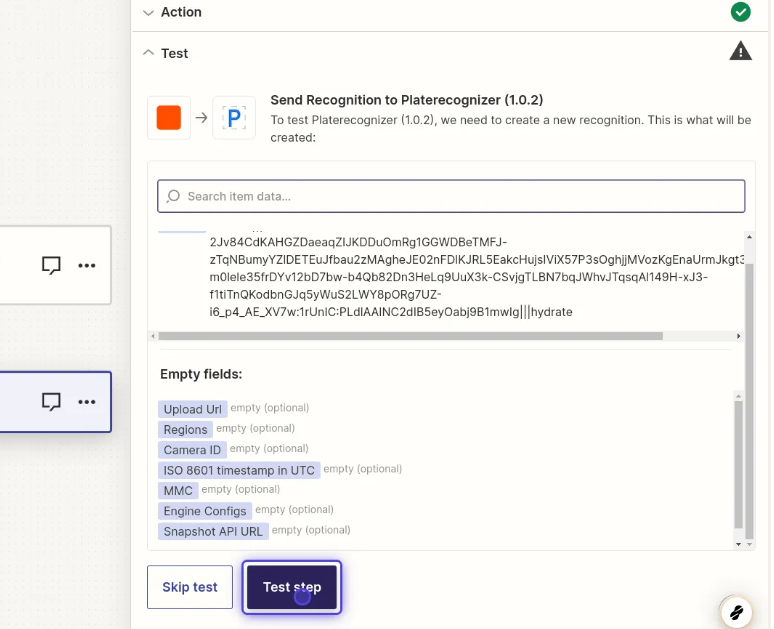Open comment on the upper step card

pos(51,265)
